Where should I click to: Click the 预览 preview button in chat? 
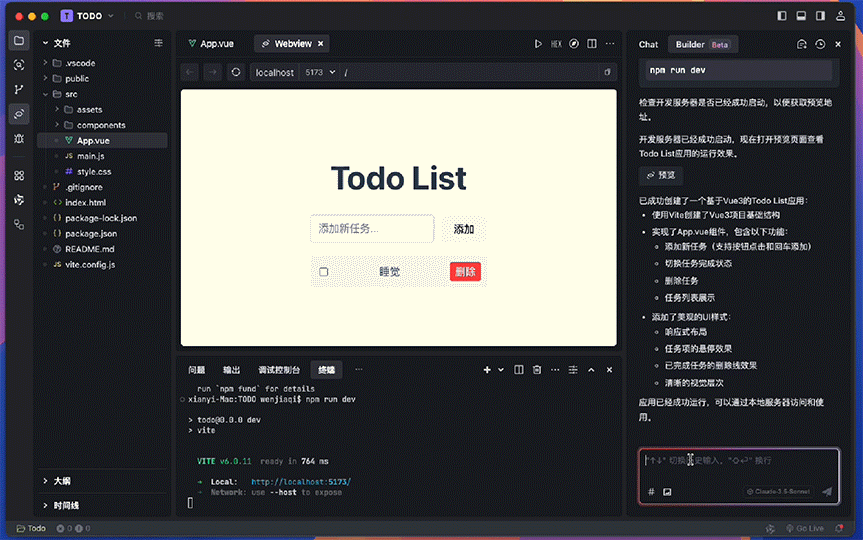click(661, 176)
